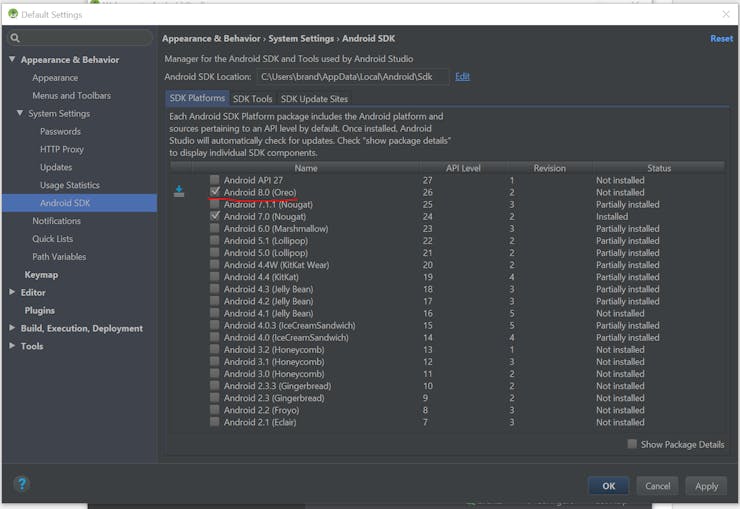The height and width of the screenshot is (509, 740).
Task: Check the Android 4.1 (Jelly Bean) checkbox
Action: point(215,313)
